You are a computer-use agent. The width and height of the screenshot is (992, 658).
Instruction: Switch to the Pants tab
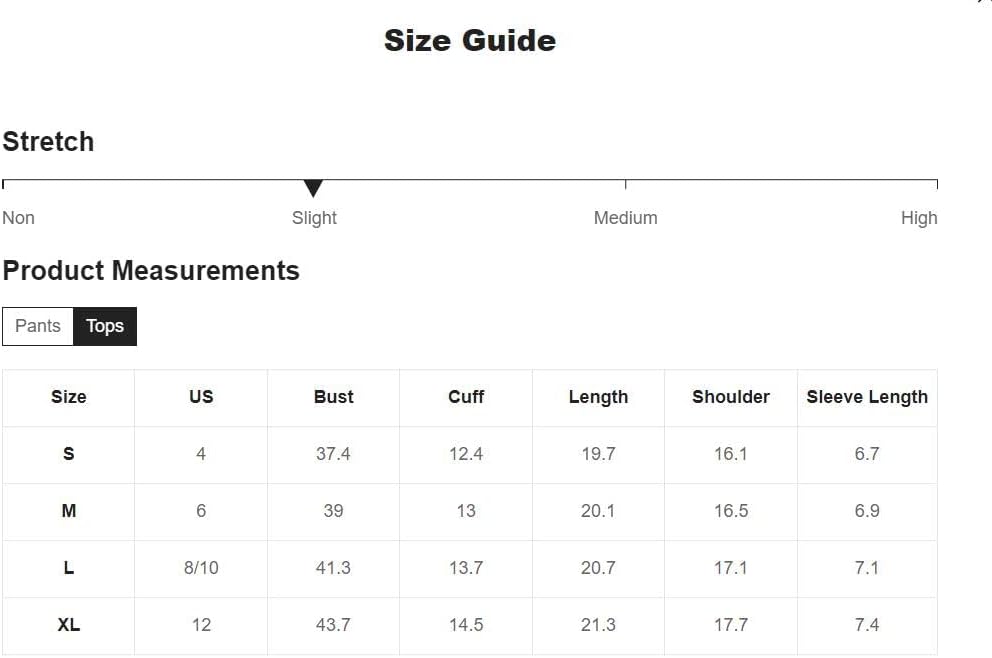[38, 326]
